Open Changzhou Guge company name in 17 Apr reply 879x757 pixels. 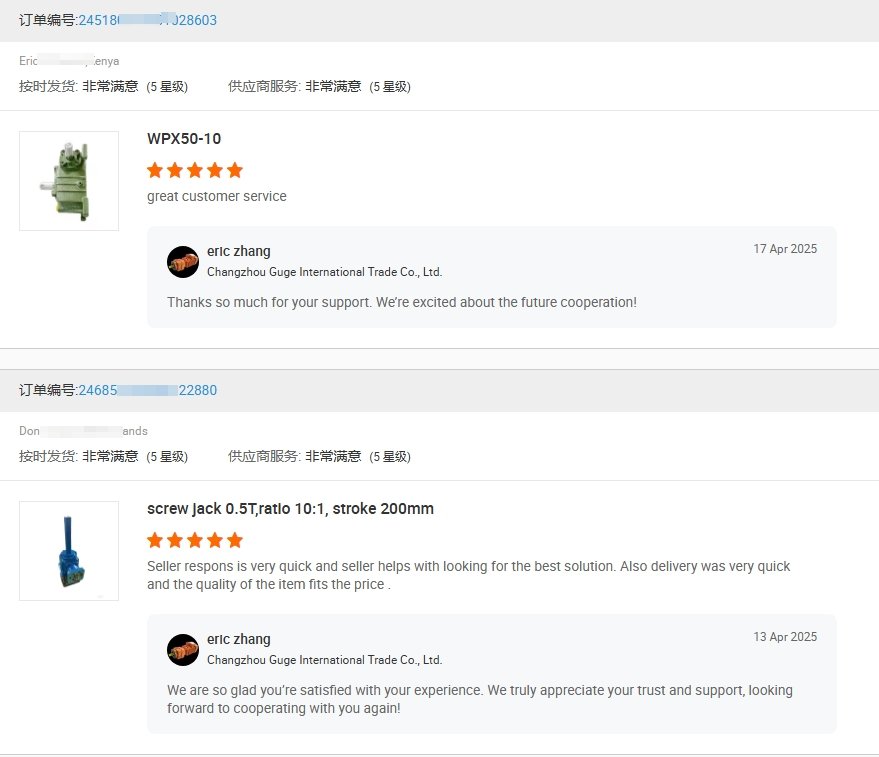point(324,272)
